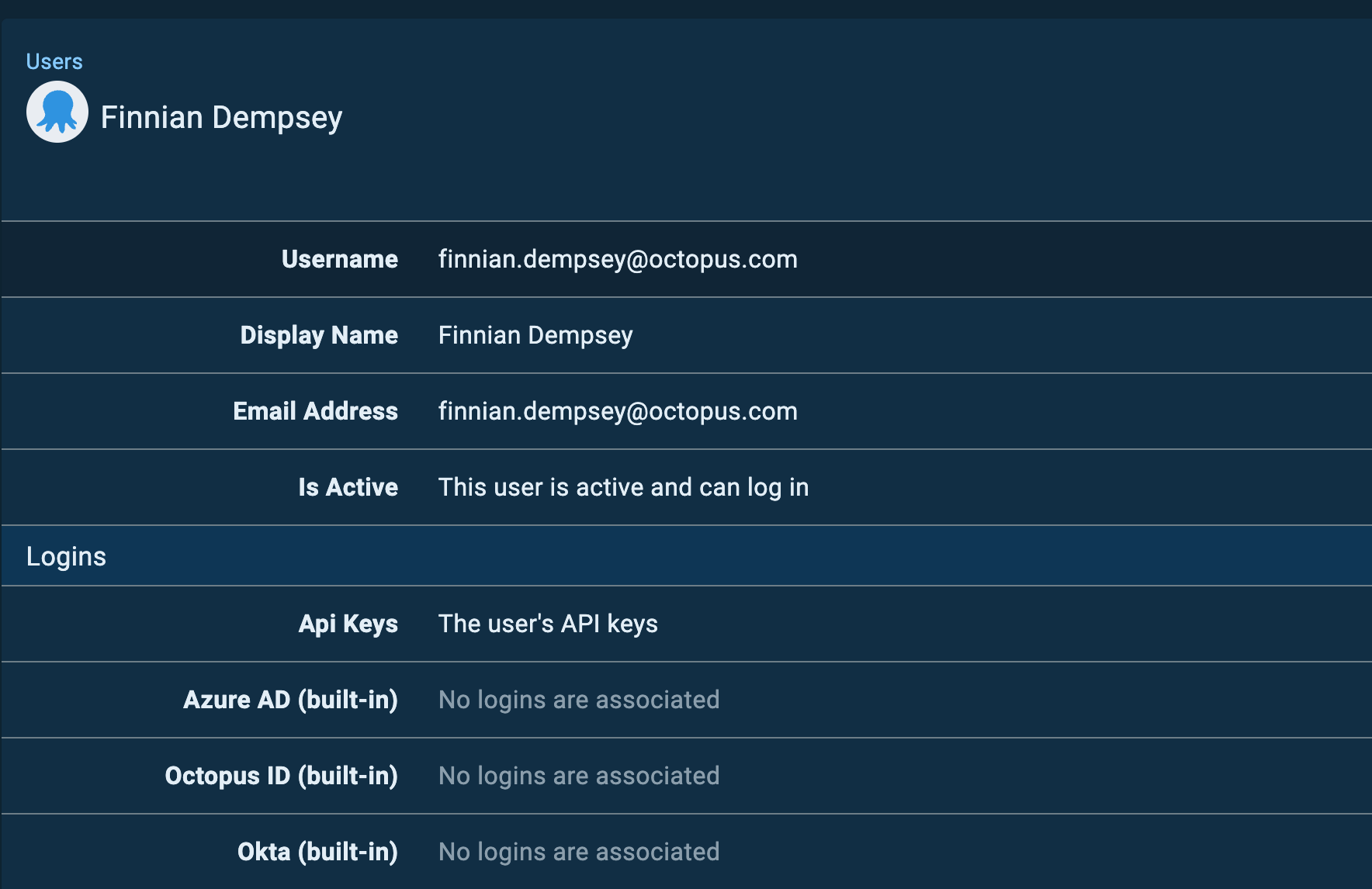This screenshot has height=889, width=1372.
Task: Click the Api Keys label
Action: [x=348, y=624]
